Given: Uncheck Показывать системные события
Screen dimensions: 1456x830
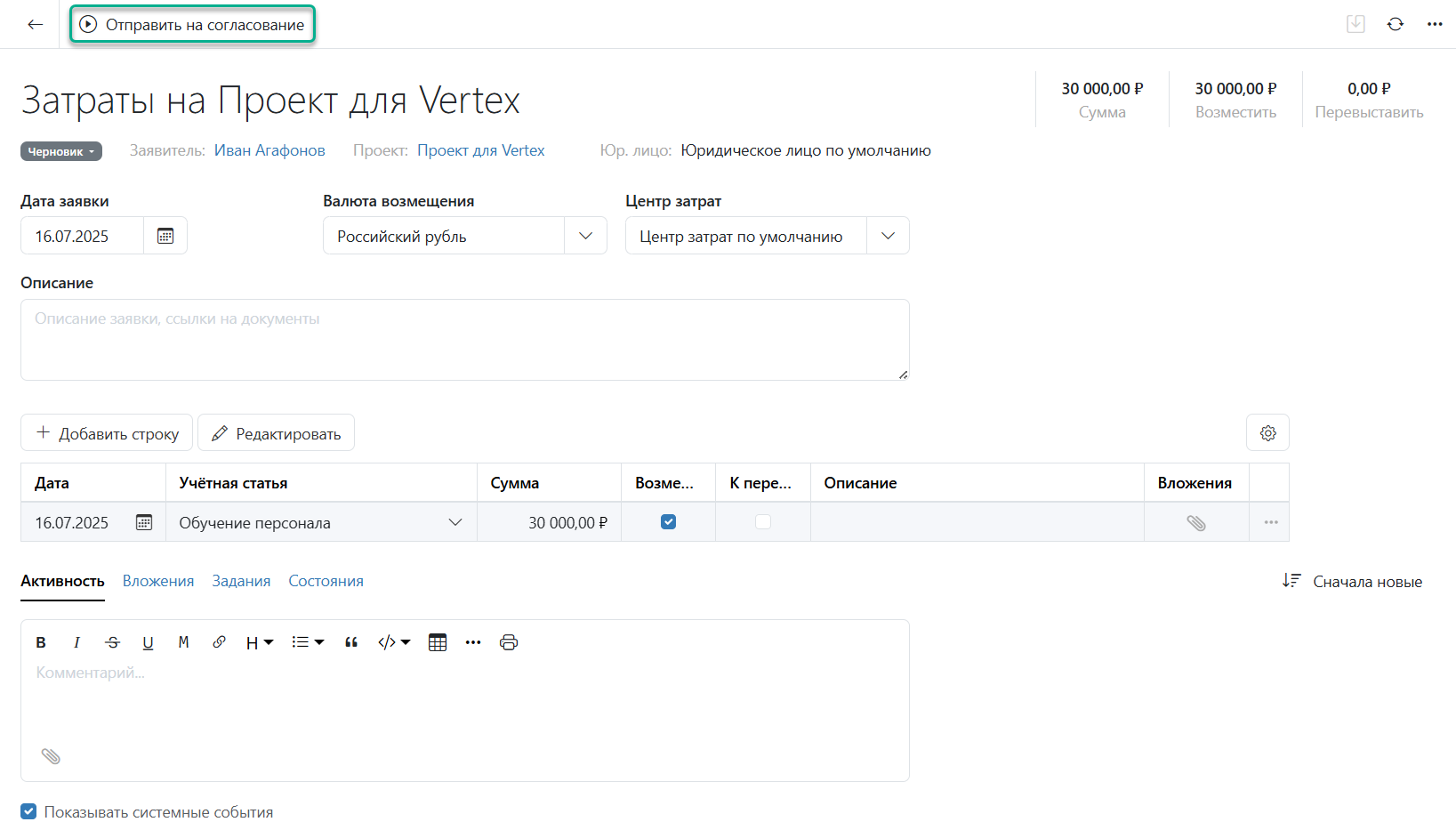Looking at the screenshot, I should (28, 811).
